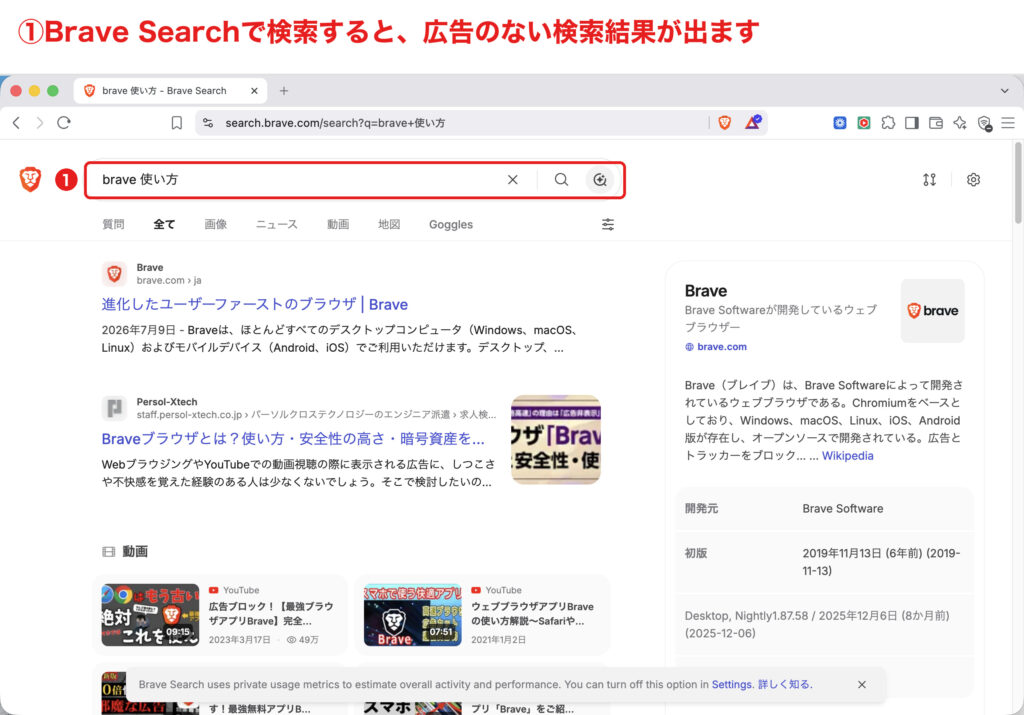Go forward with the forward arrow
The height and width of the screenshot is (715, 1024).
(x=40, y=123)
